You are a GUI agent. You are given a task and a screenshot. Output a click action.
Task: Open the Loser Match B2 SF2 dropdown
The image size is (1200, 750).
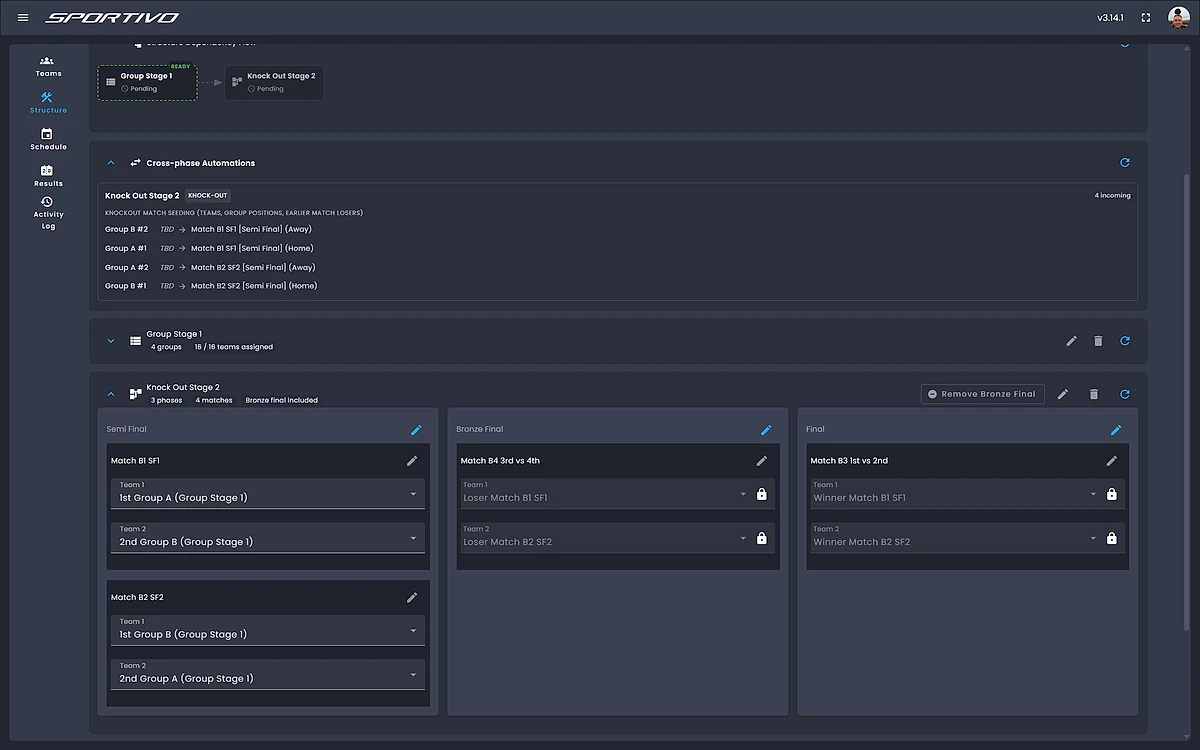click(x=606, y=537)
